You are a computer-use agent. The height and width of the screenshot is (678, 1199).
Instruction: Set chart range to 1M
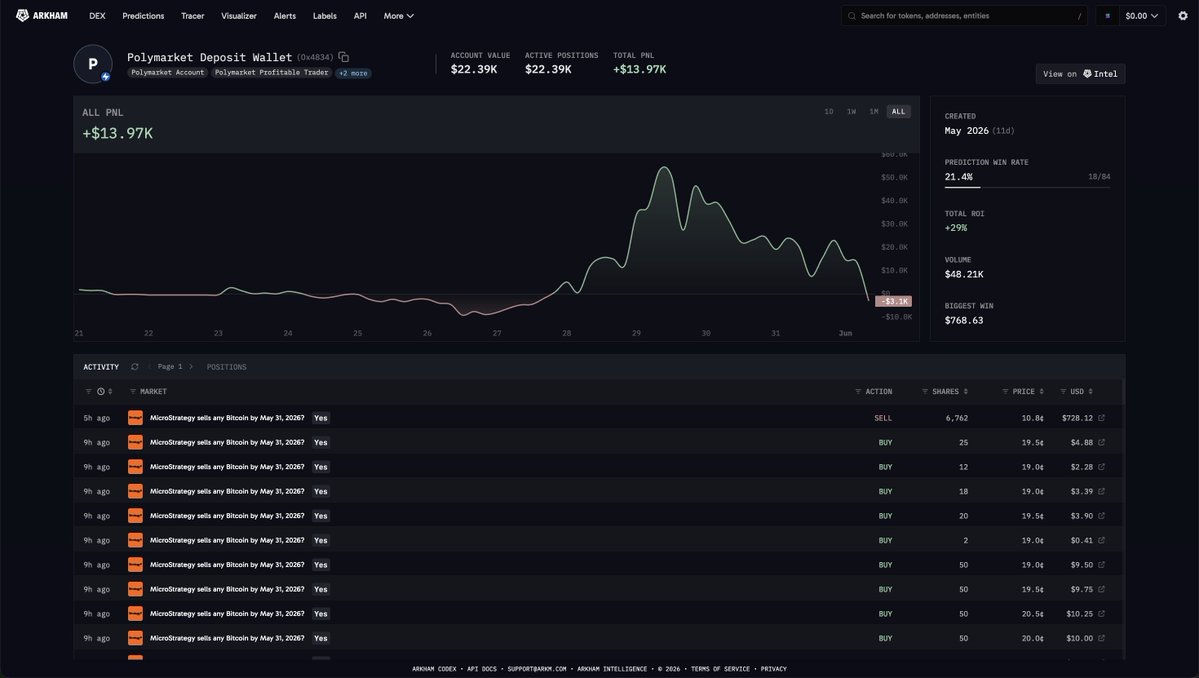[873, 112]
